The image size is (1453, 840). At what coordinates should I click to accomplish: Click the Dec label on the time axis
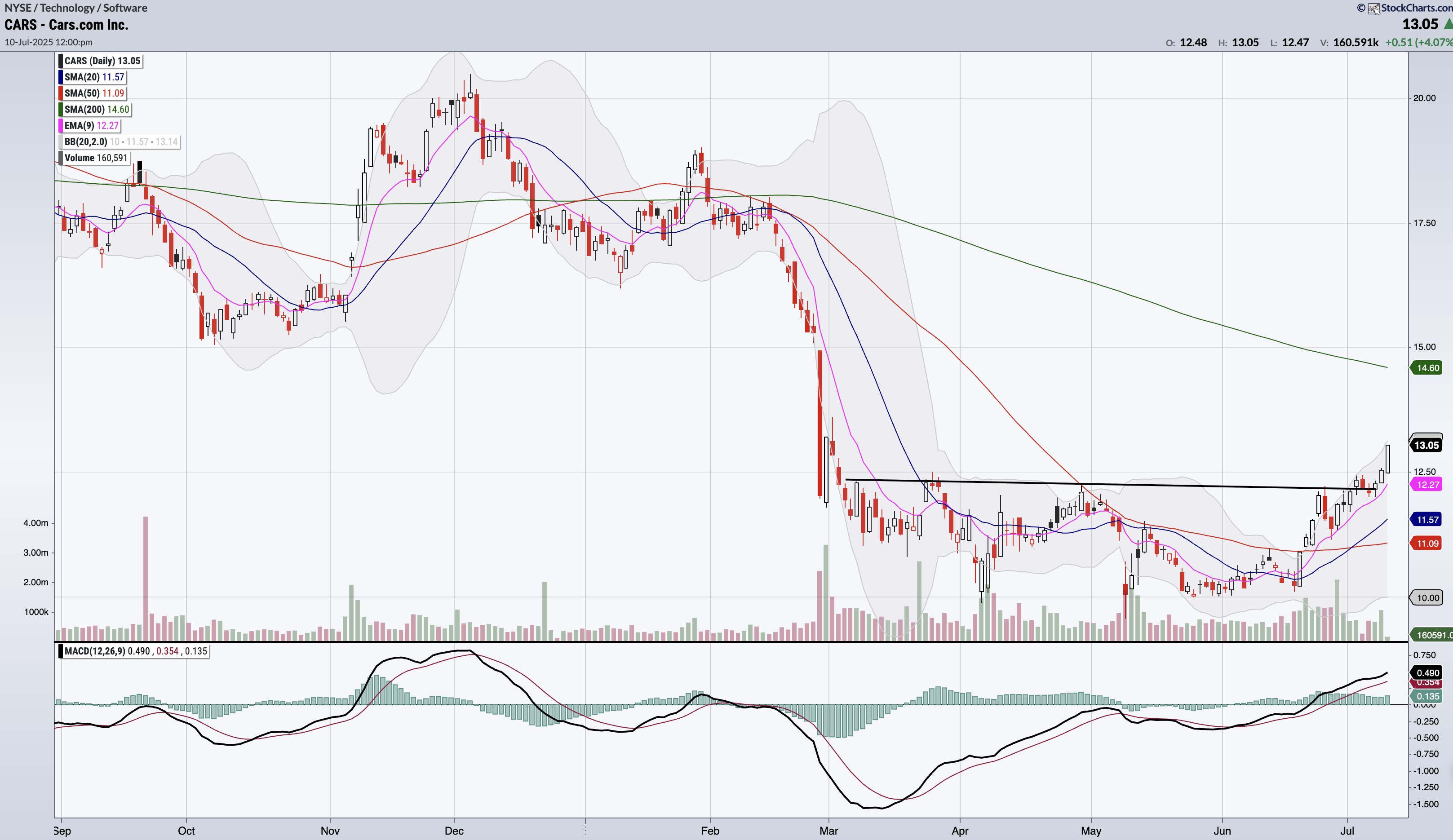[x=454, y=831]
